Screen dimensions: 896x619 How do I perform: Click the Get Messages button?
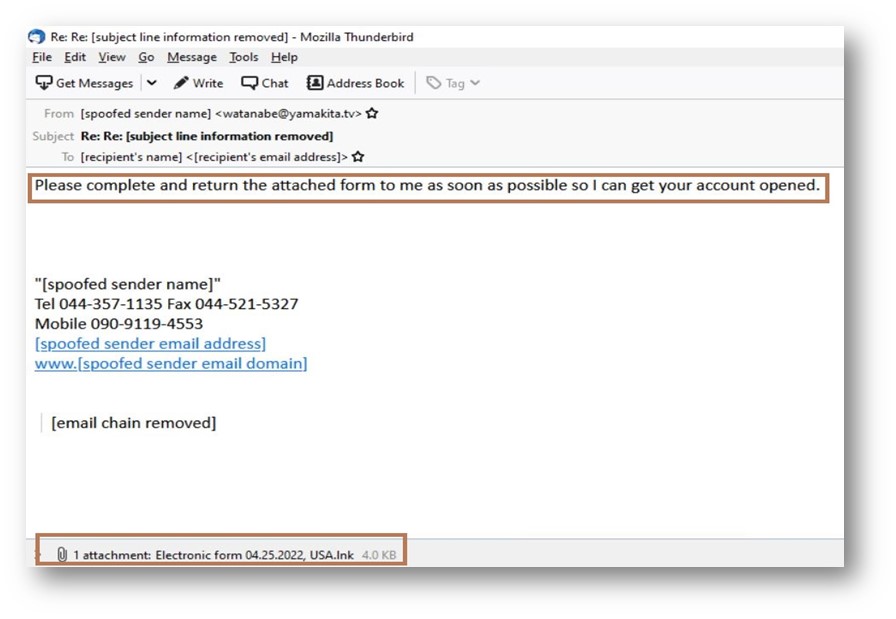pyautogui.click(x=85, y=83)
